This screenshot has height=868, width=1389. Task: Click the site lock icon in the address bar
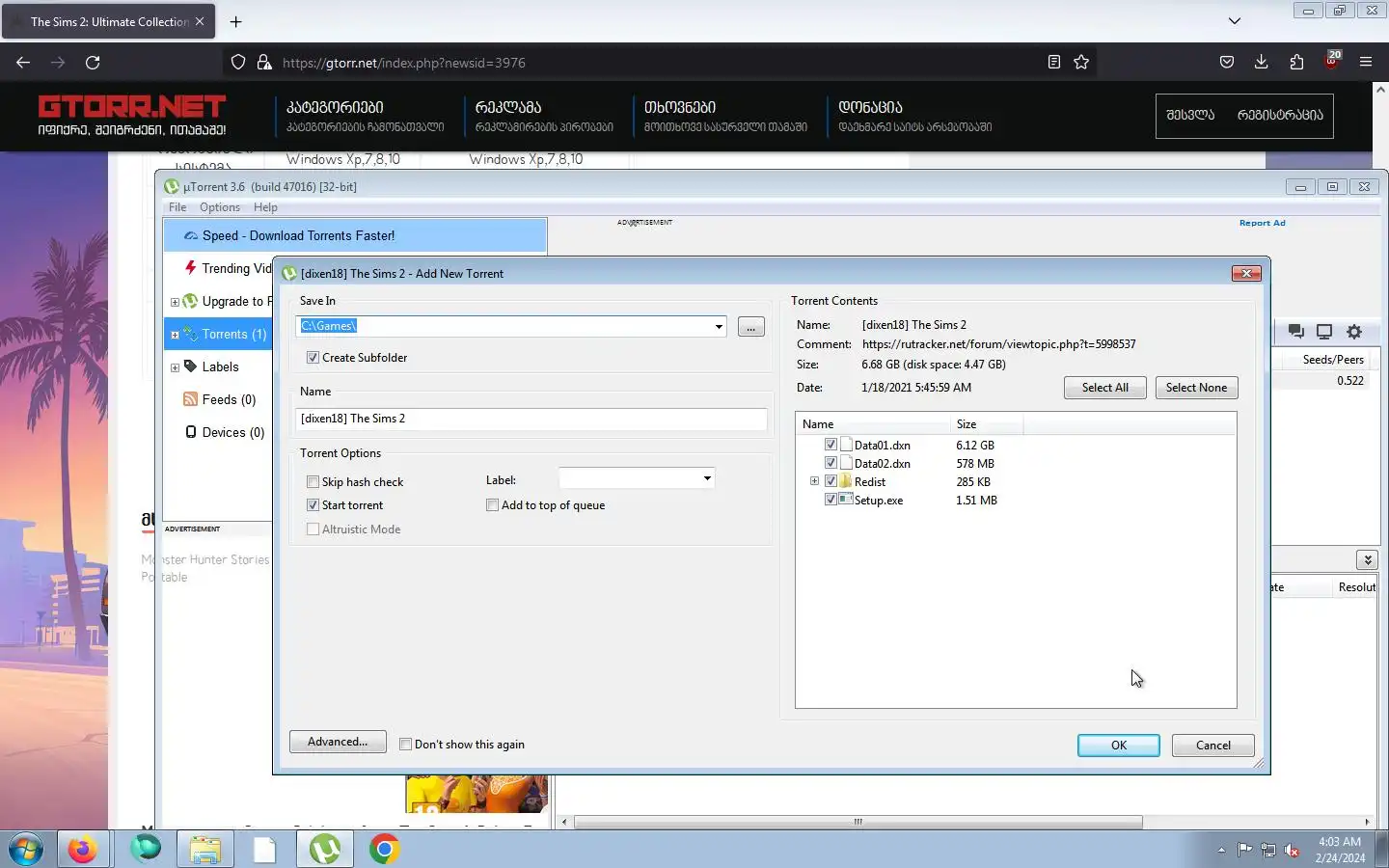tap(264, 63)
